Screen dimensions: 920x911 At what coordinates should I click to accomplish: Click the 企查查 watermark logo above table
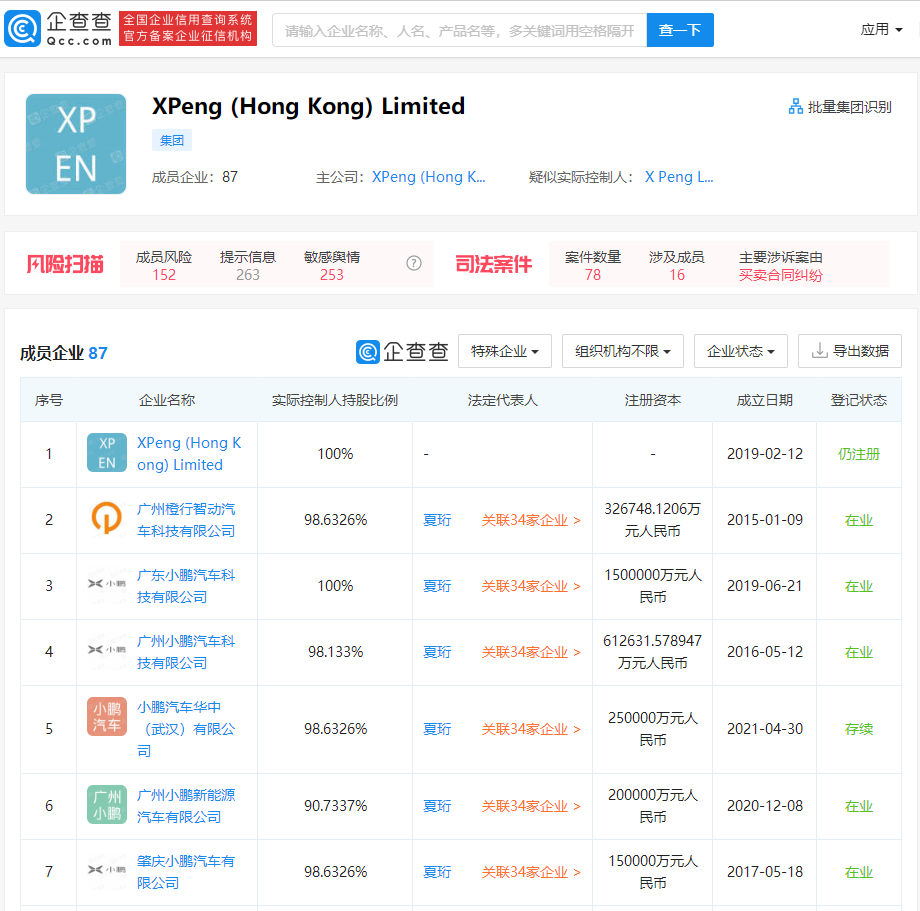(402, 351)
